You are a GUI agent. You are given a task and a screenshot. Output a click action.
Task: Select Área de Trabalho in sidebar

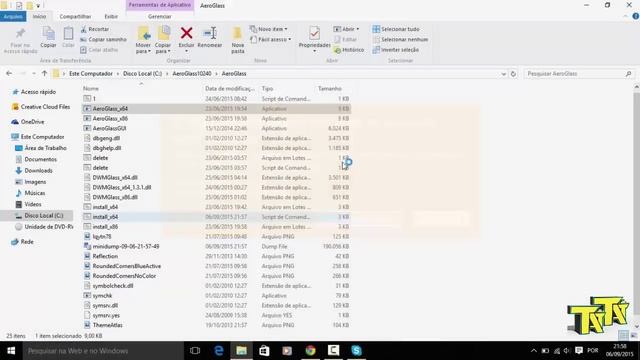[x=45, y=148]
